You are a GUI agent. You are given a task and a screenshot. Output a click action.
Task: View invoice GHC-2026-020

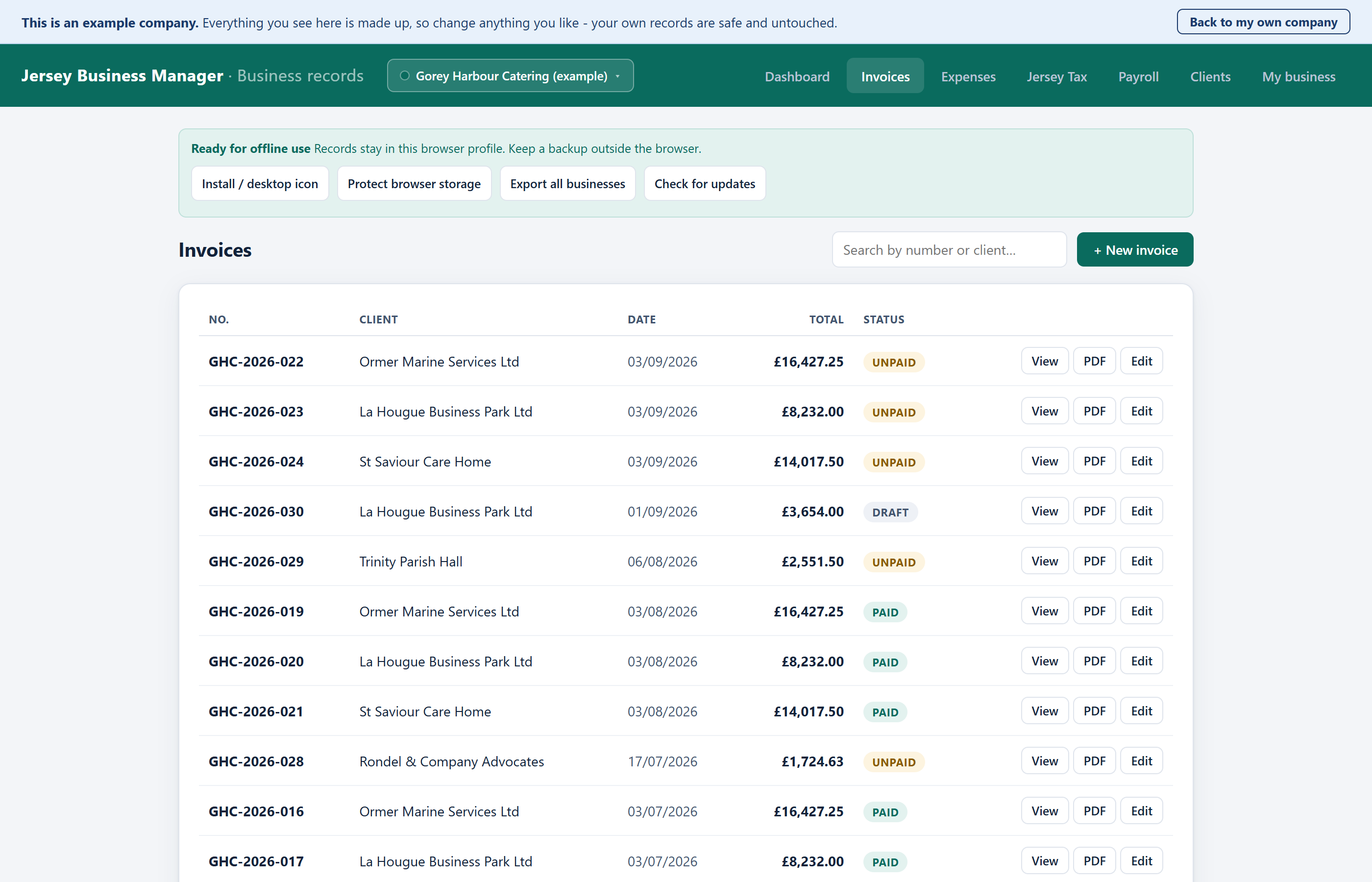(x=1045, y=661)
